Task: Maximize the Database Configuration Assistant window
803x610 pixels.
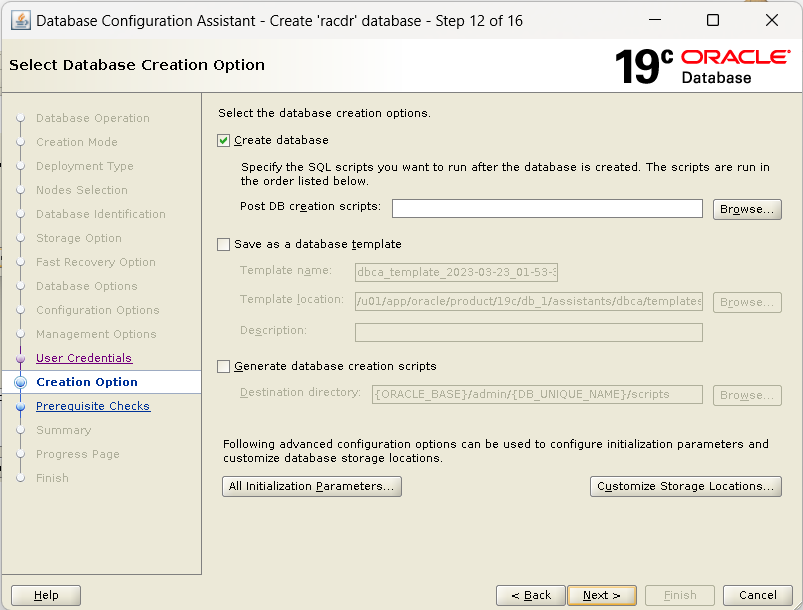Action: pyautogui.click(x=713, y=20)
